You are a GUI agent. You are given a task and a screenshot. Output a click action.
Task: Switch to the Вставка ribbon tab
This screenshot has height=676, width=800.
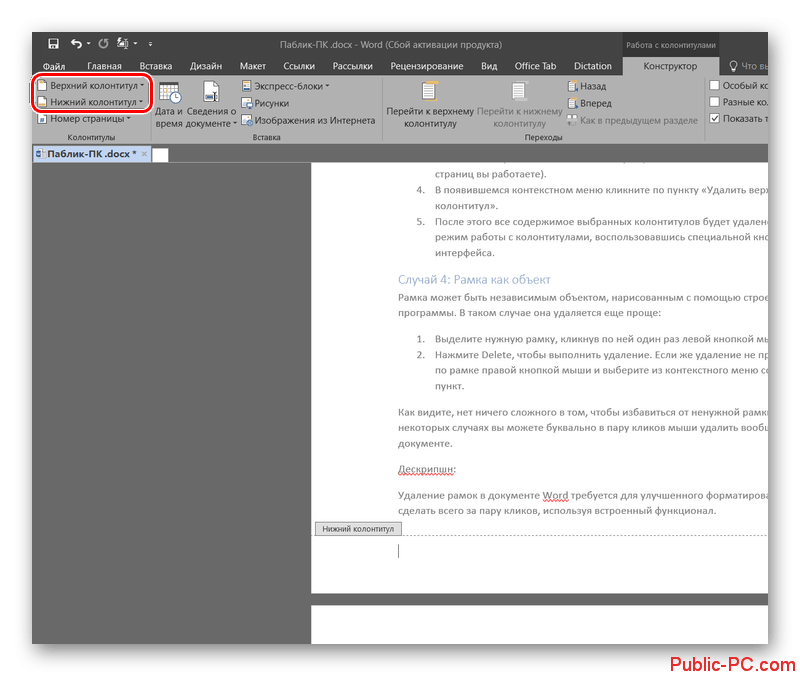[x=156, y=66]
